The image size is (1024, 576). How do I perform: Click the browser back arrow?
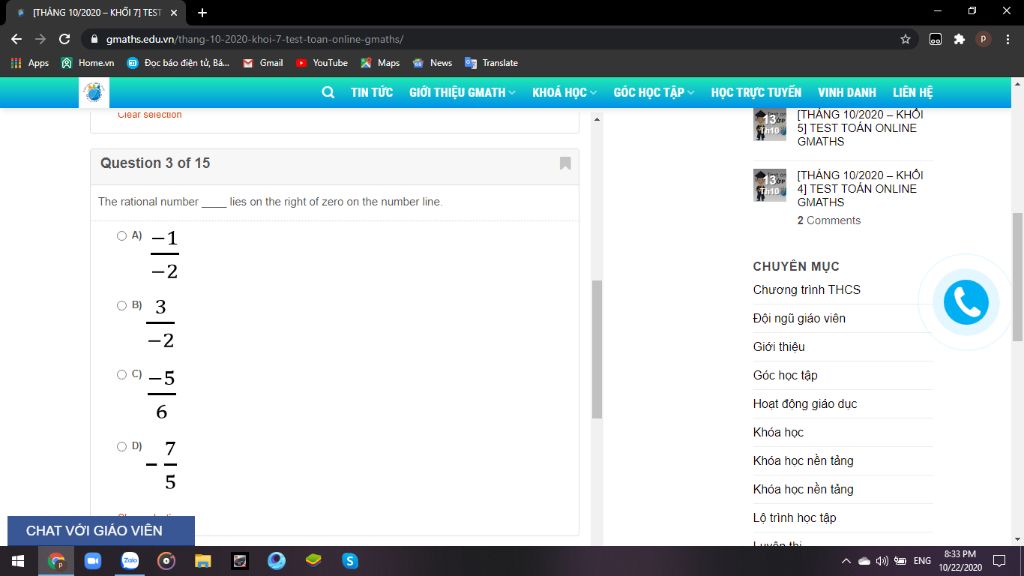16,39
